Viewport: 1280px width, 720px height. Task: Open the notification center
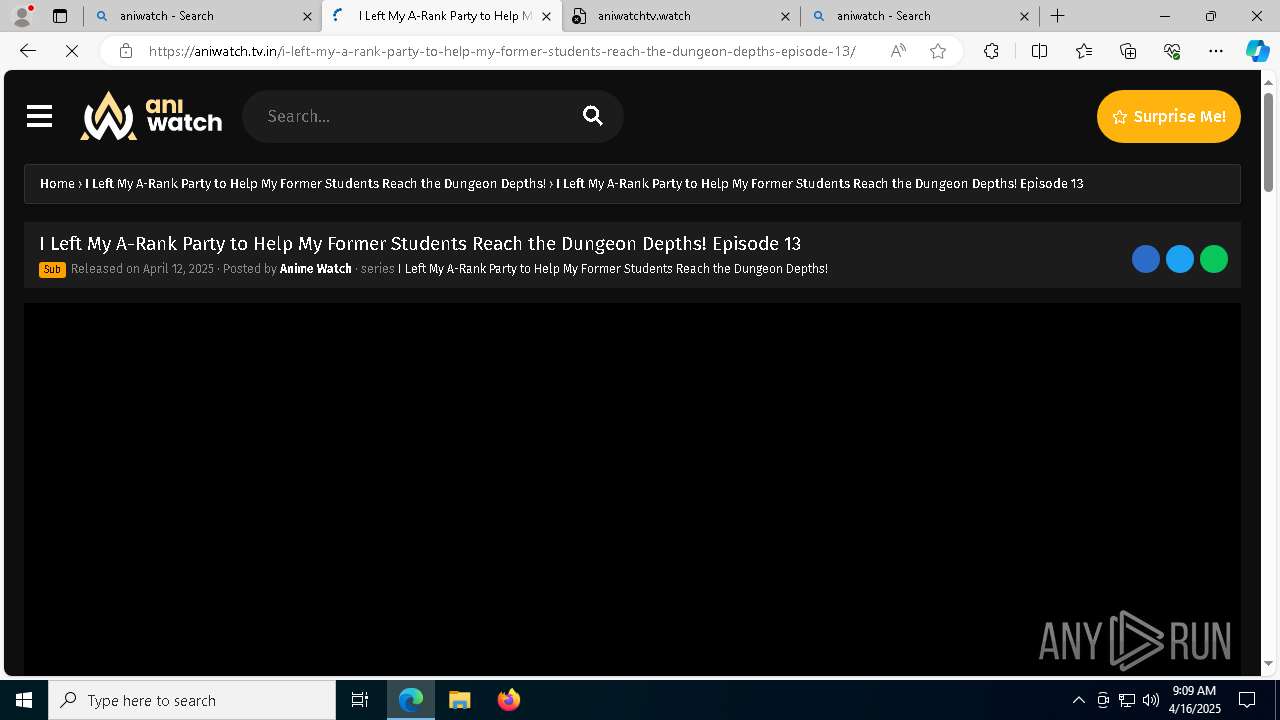point(1247,700)
